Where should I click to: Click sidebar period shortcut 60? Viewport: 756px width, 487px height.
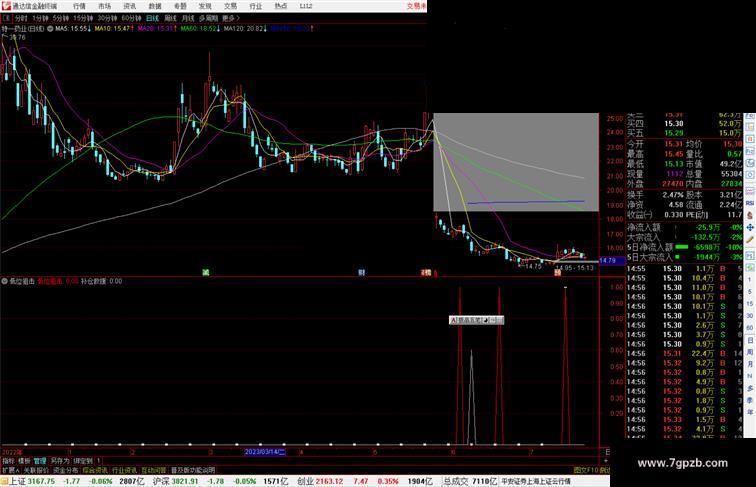click(x=750, y=328)
